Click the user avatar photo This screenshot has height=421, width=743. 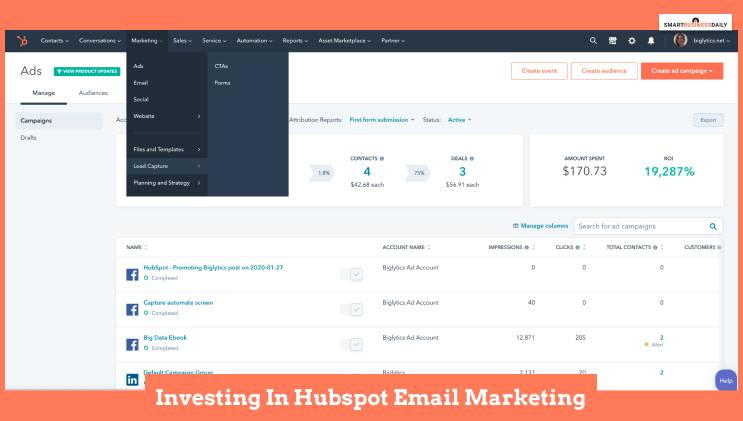680,40
